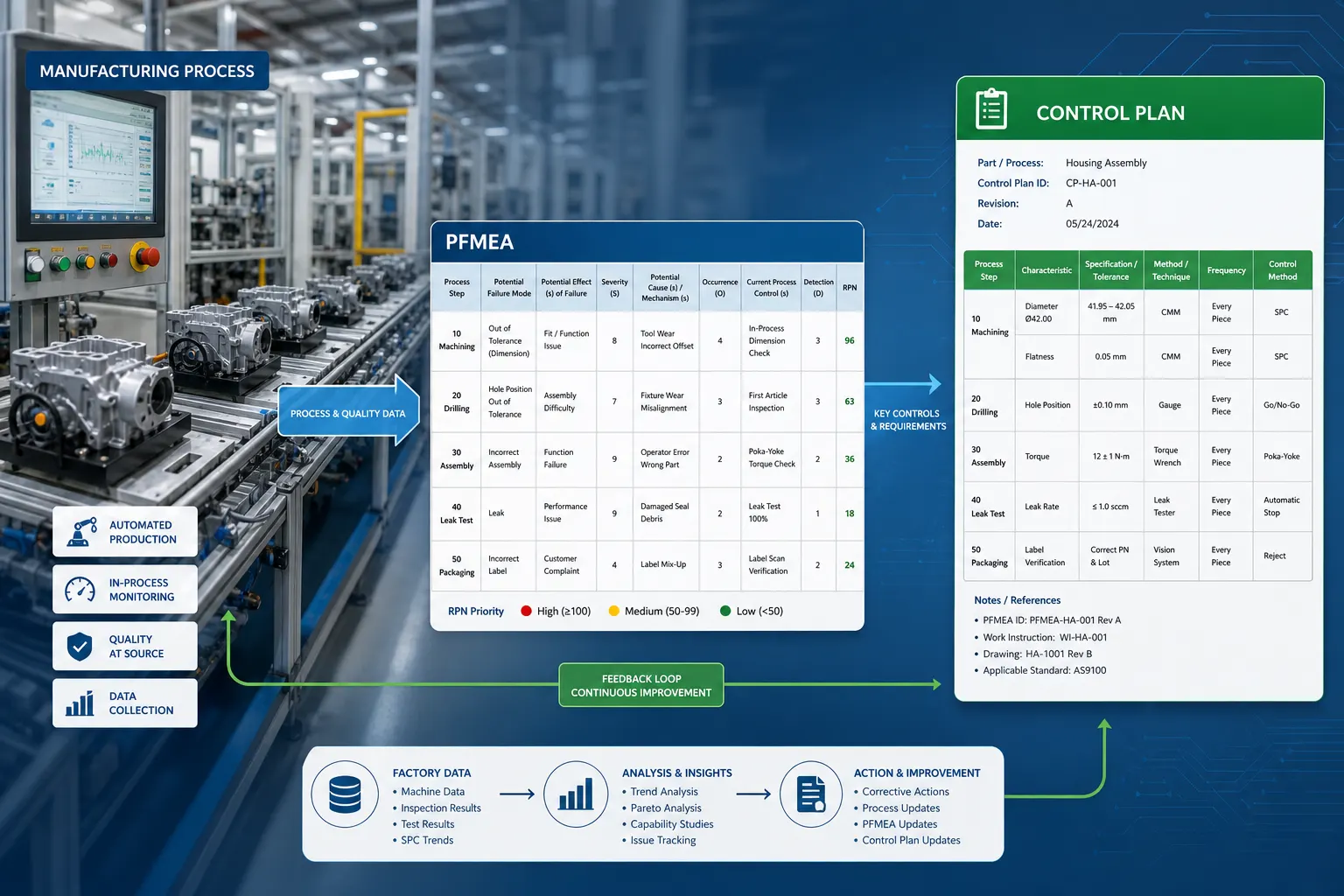
Task: Click the Specification / Tolerance column header
Action: point(1111,270)
